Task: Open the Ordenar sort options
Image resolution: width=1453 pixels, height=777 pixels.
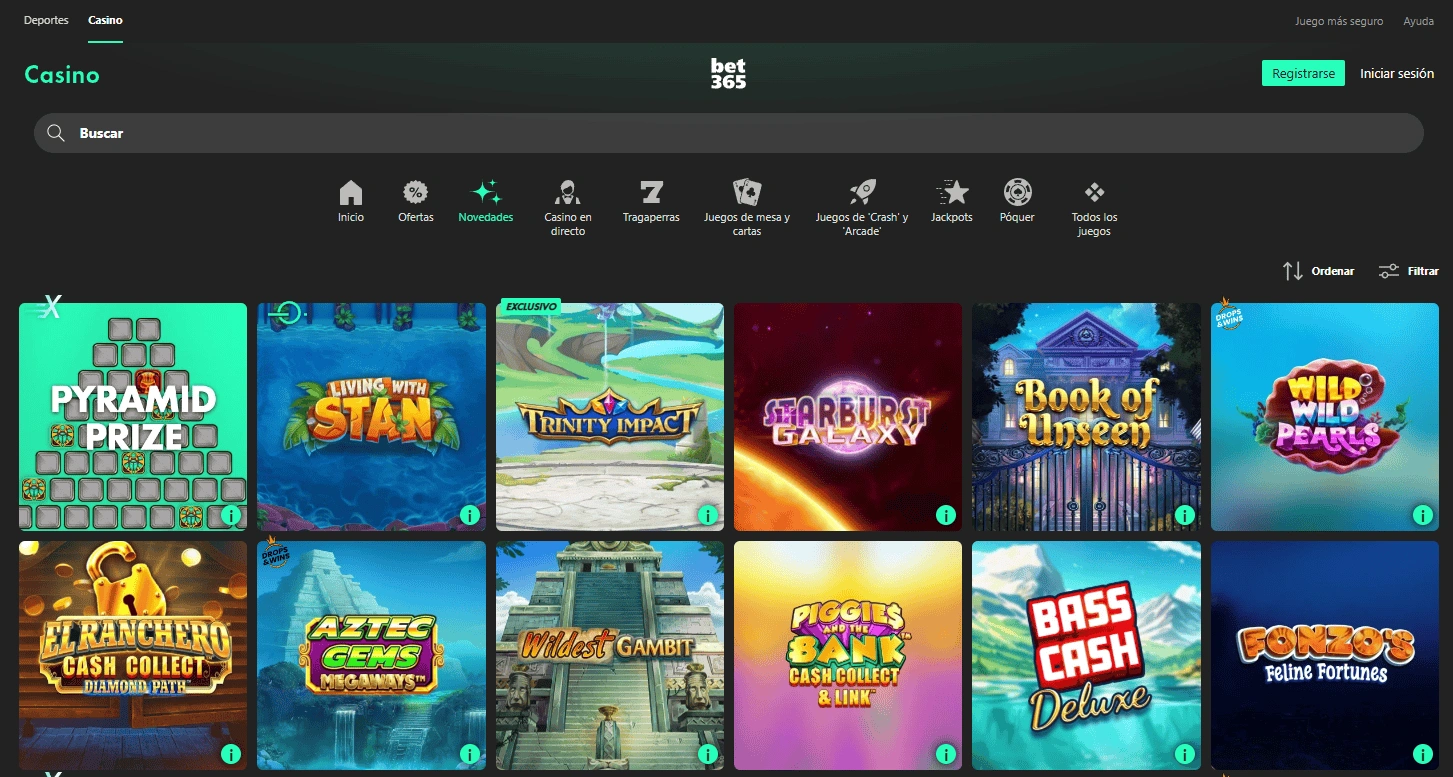Action: [x=1318, y=271]
